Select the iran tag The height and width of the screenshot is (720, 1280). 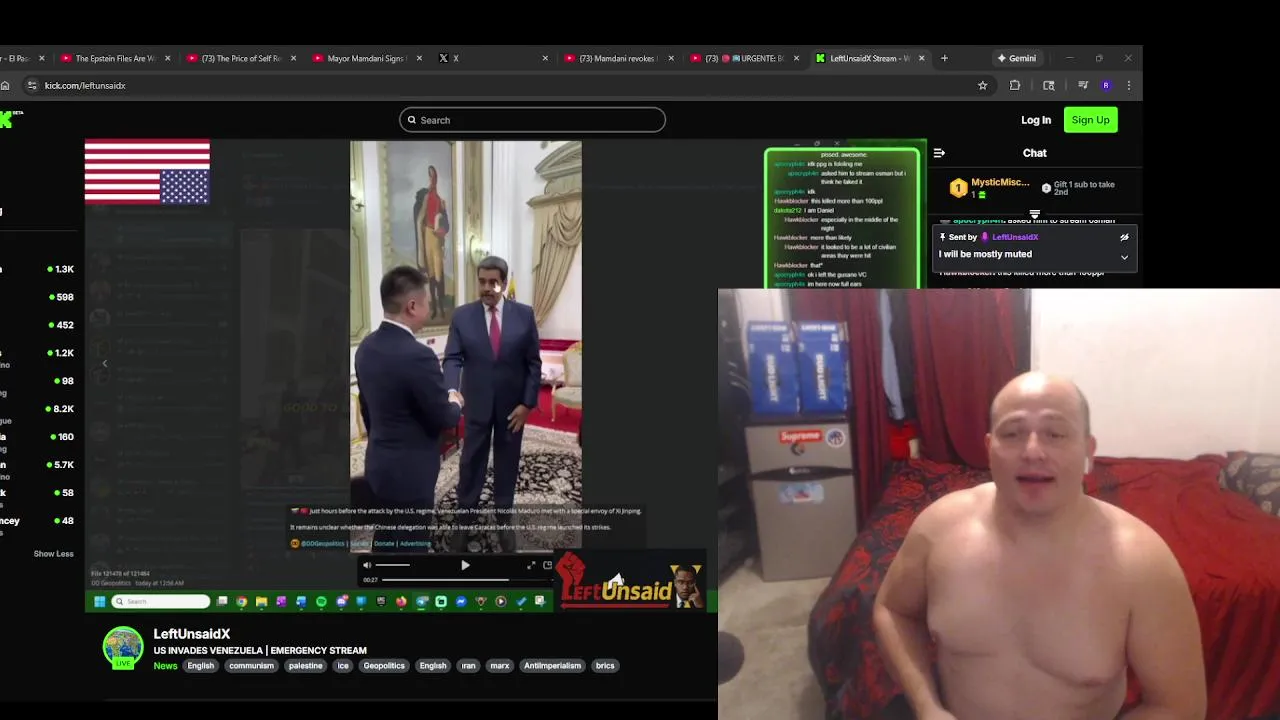468,666
